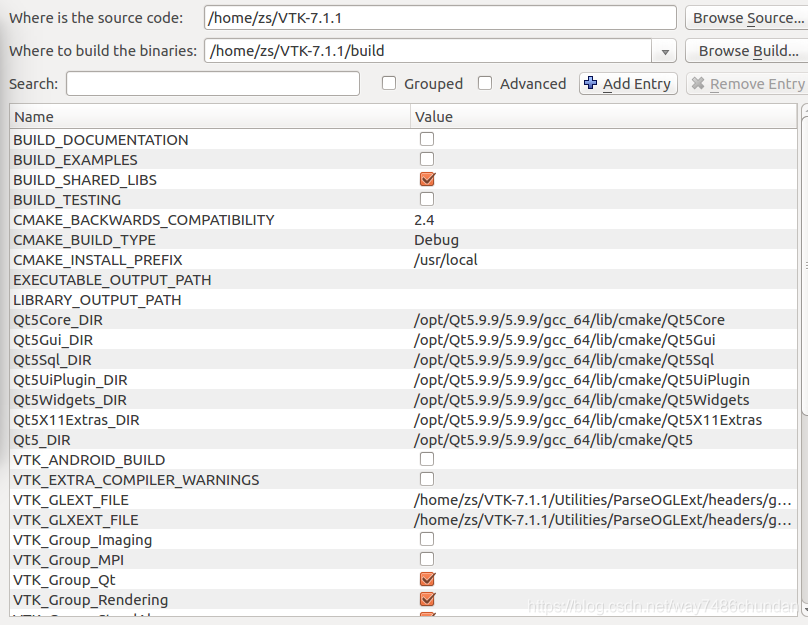Select EXECUTABLE_OUTPUT_PATH row name
Screen dimensions: 808x625
point(112,280)
